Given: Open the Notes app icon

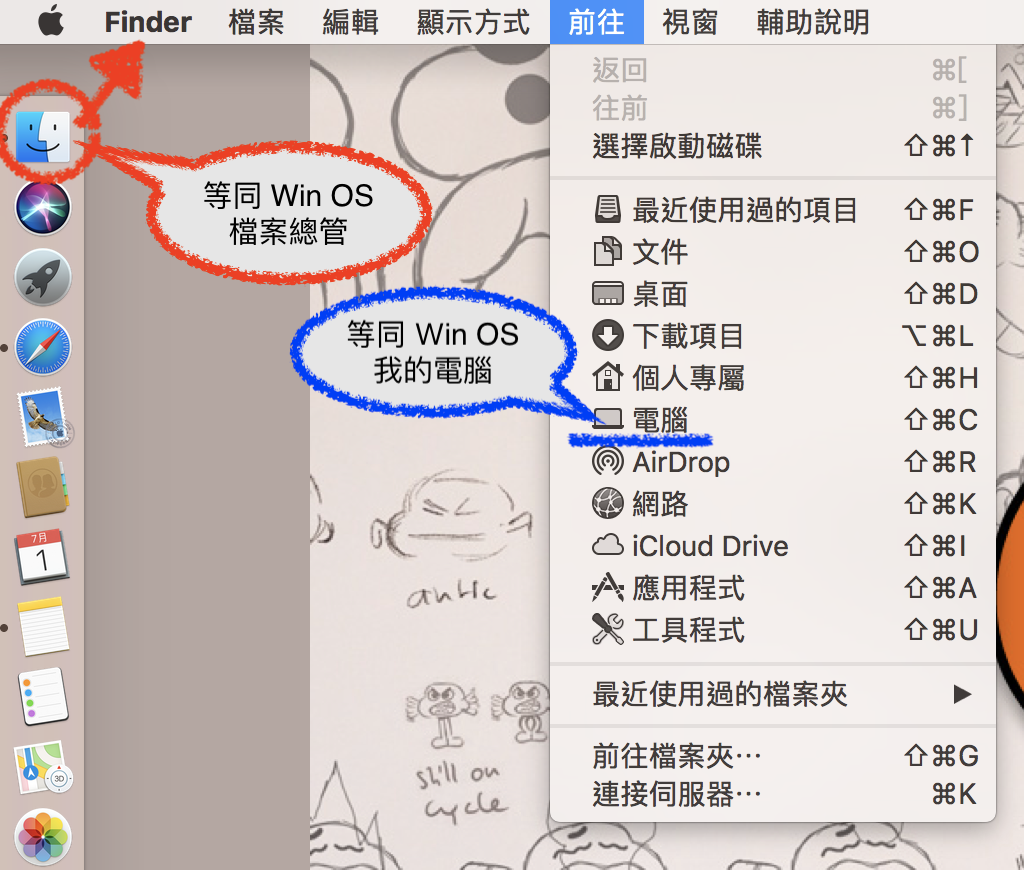Looking at the screenshot, I should tap(43, 626).
